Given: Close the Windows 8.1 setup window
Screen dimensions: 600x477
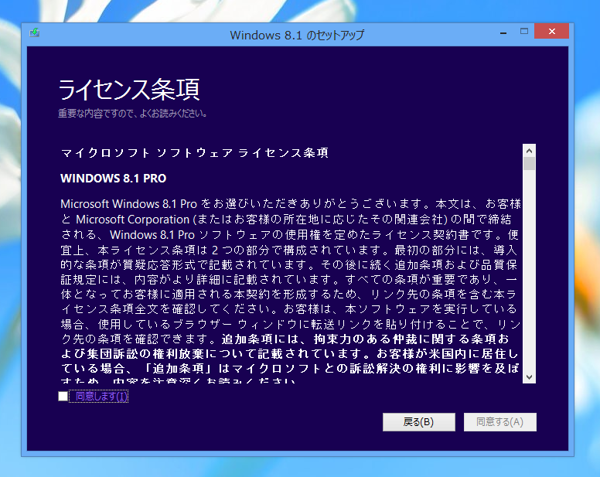Looking at the screenshot, I should [551, 31].
